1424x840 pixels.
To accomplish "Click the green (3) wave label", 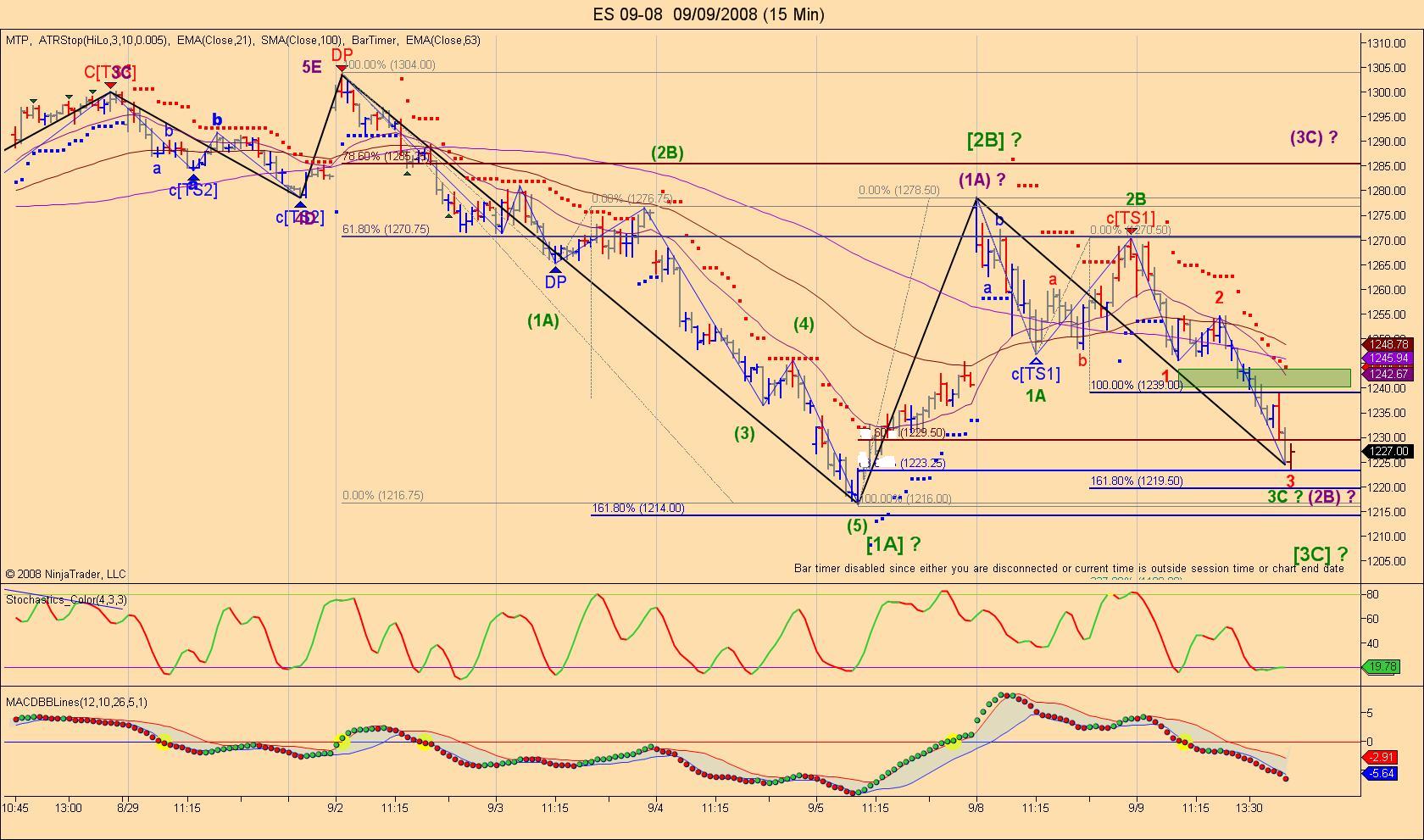I will (x=744, y=433).
